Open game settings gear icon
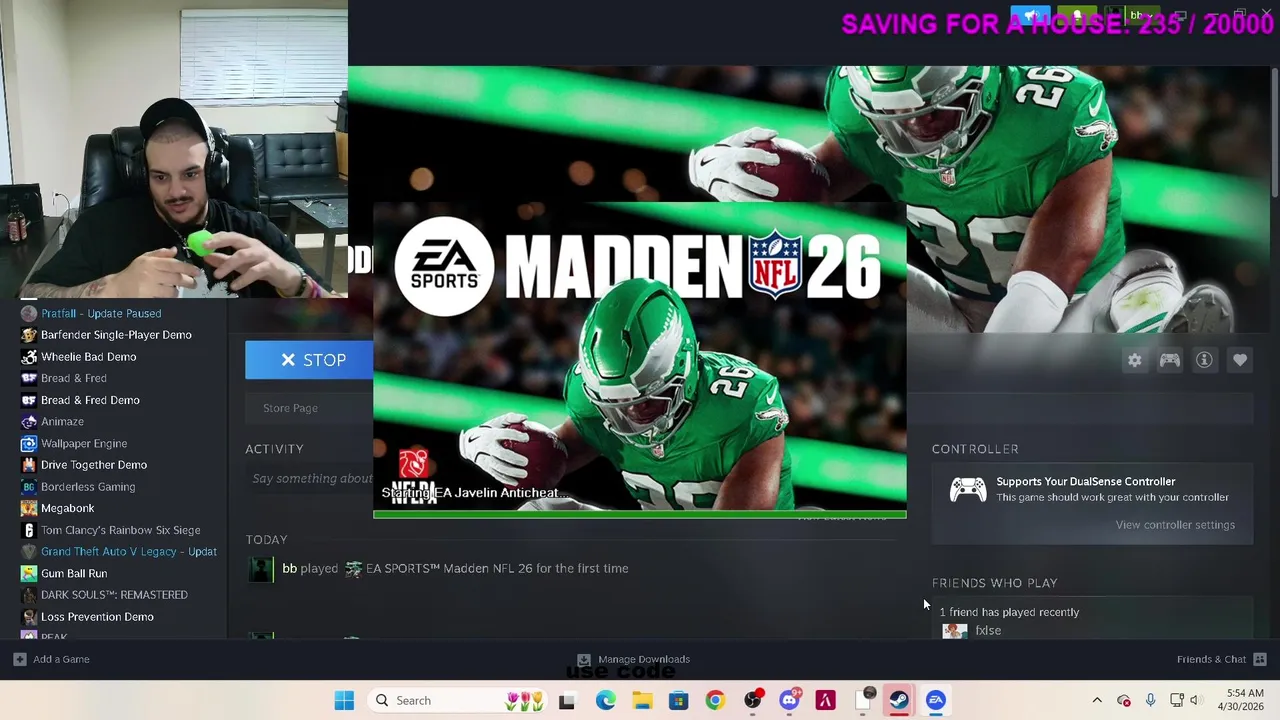 (x=1134, y=360)
